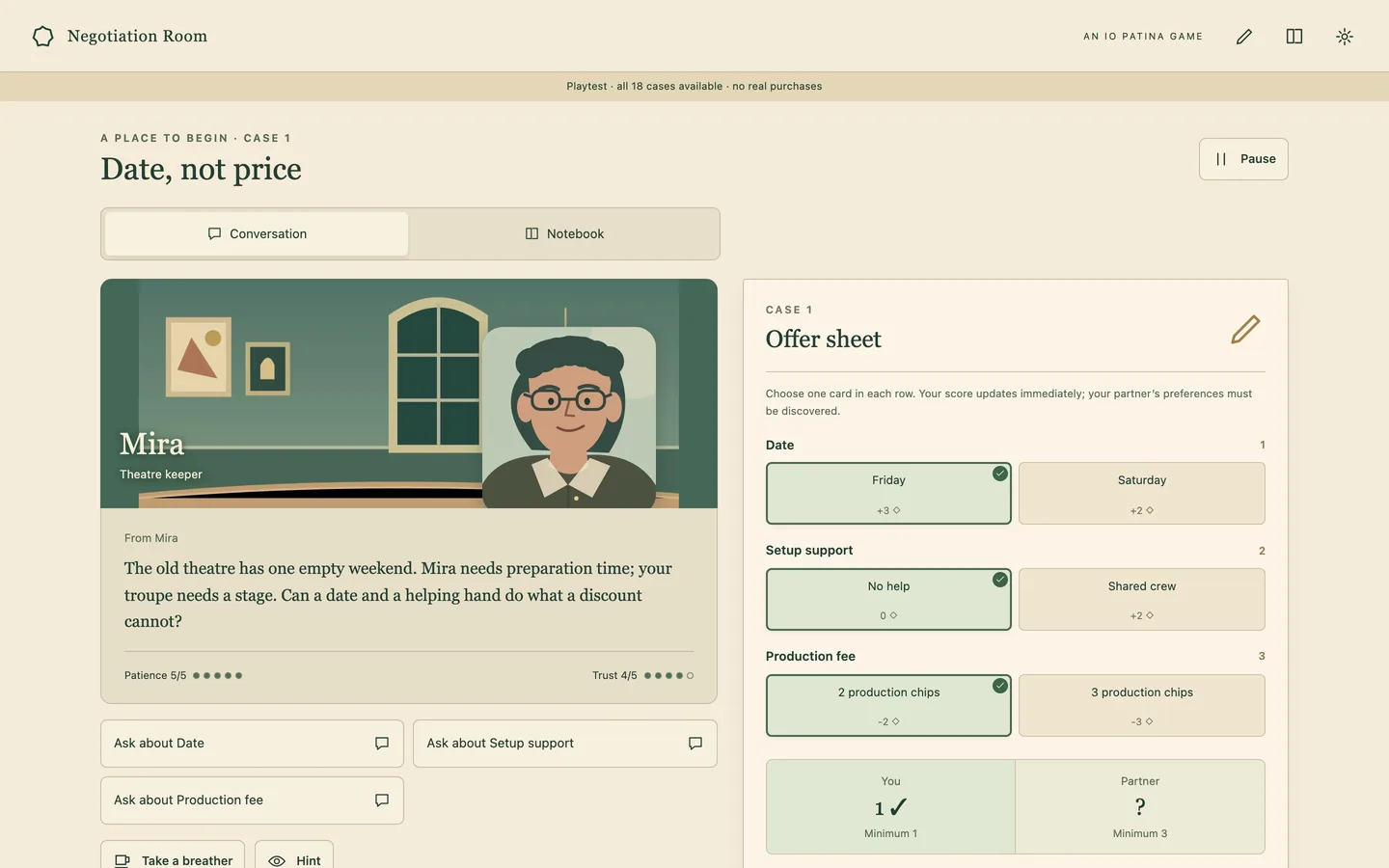Screen dimensions: 1389x868
Task: Ask about Date
Action: 252,744
